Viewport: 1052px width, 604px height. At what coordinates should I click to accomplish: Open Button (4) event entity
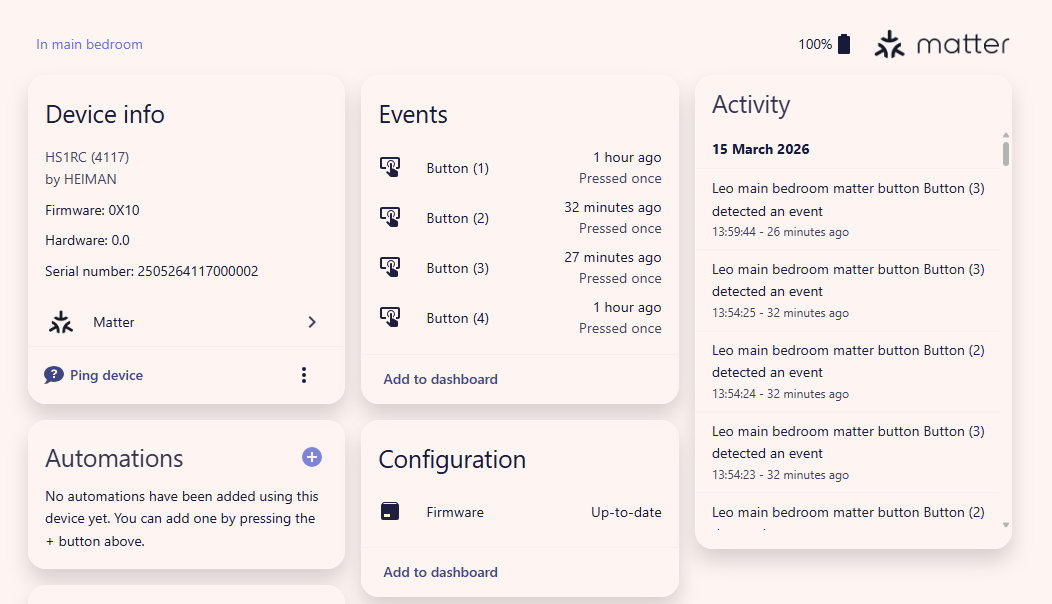point(520,317)
